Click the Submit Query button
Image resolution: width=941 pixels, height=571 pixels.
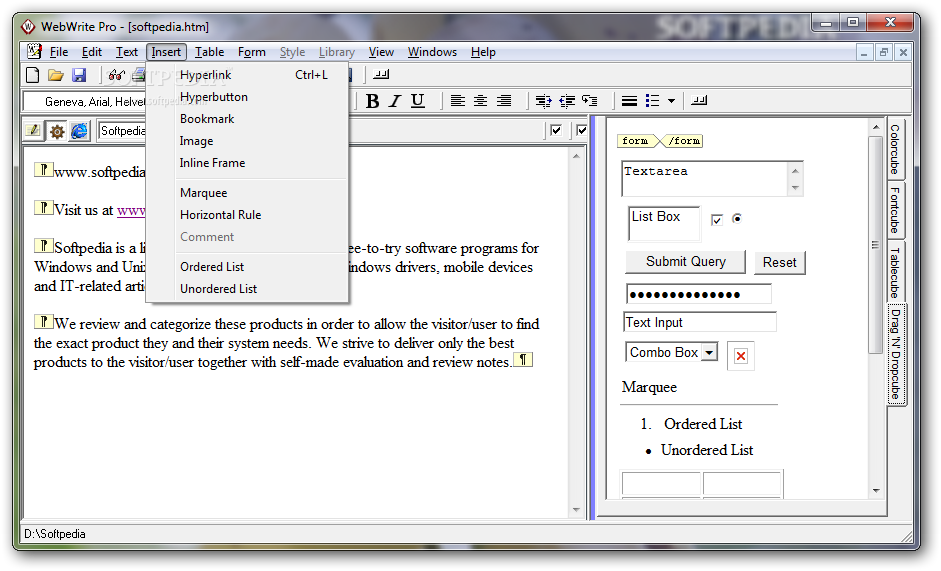click(685, 262)
